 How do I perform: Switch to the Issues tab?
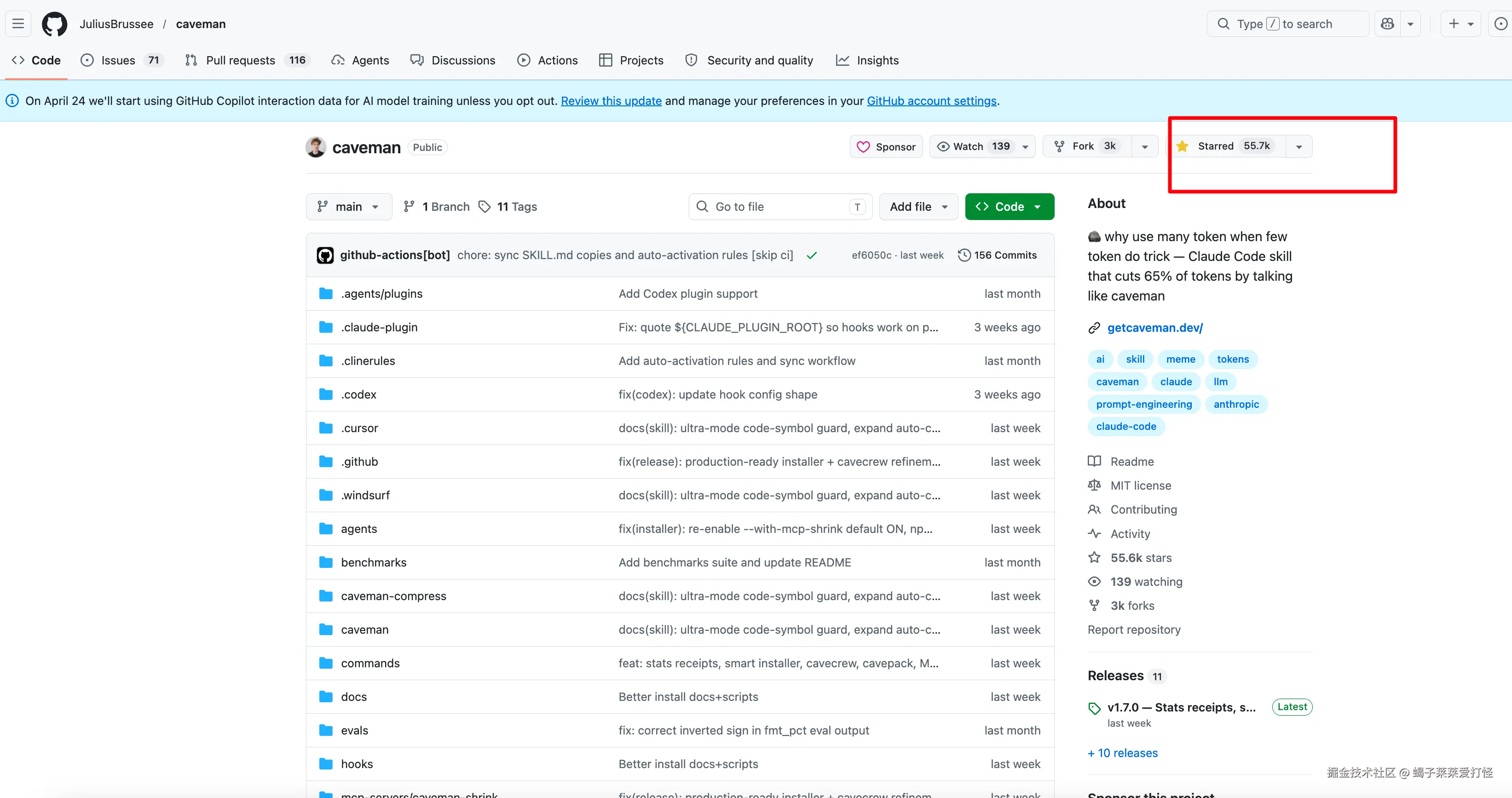pos(123,60)
